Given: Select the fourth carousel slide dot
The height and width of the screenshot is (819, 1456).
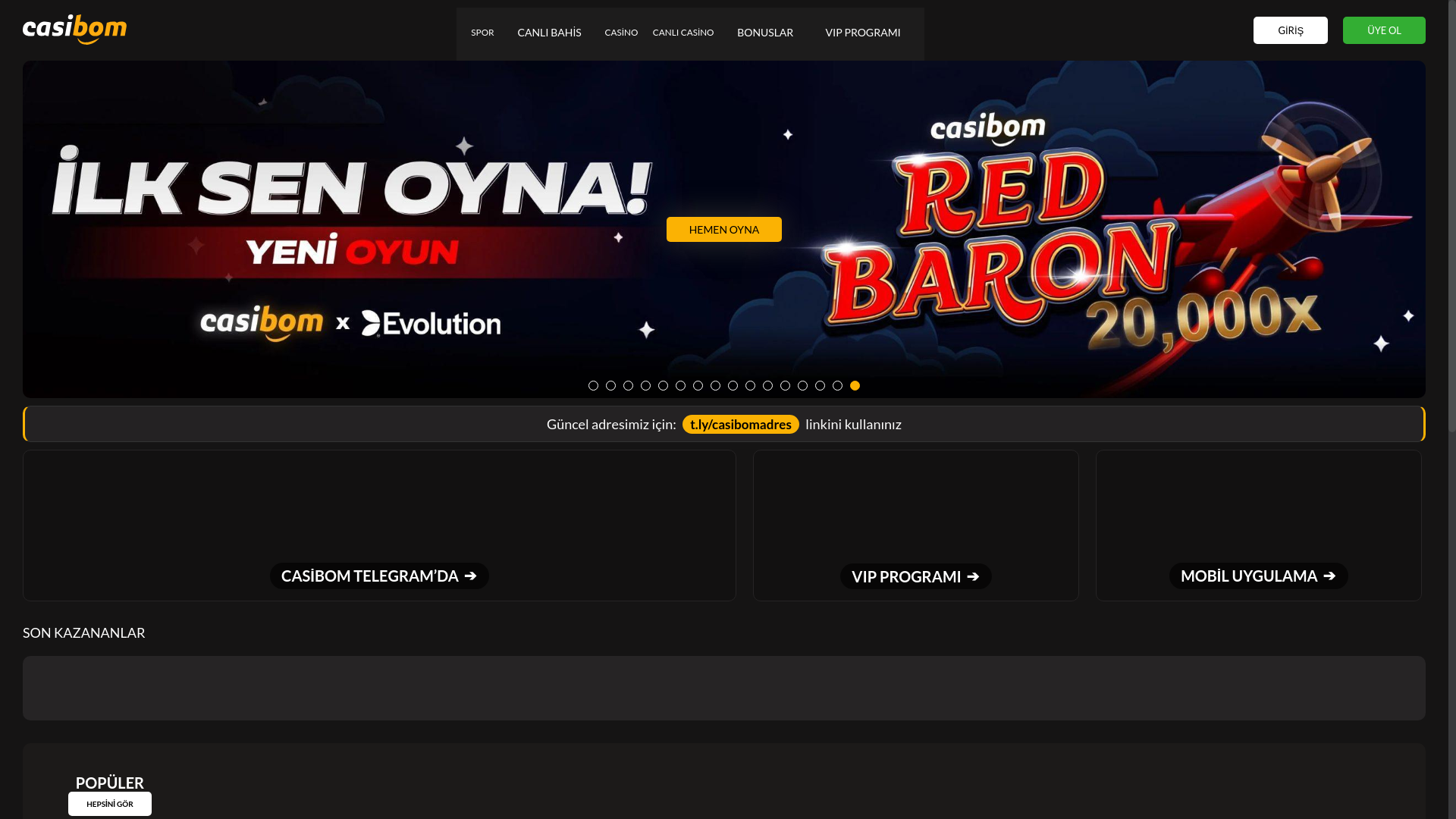Looking at the screenshot, I should coord(645,385).
